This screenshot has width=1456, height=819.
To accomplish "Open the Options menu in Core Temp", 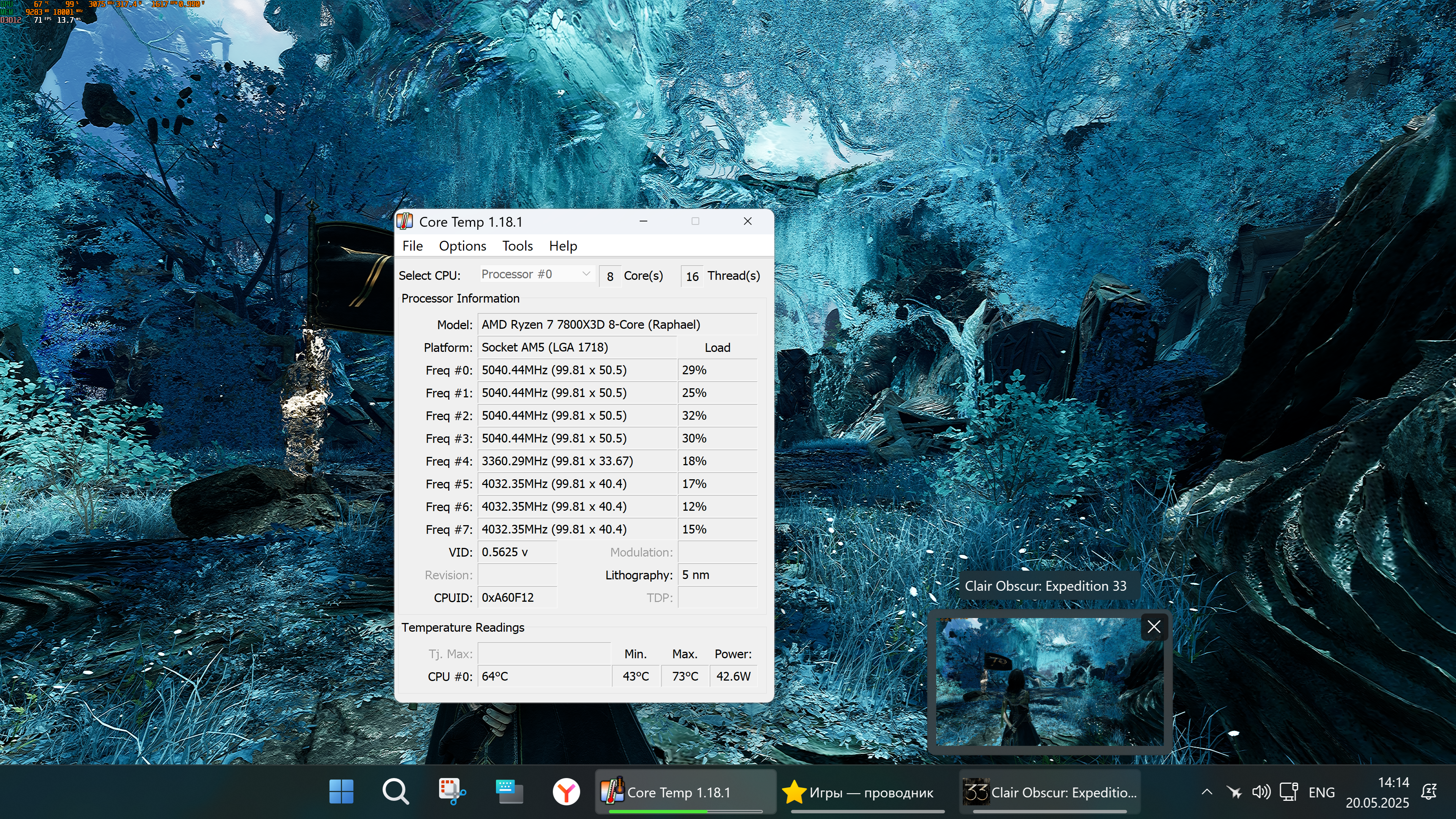I will click(x=462, y=246).
